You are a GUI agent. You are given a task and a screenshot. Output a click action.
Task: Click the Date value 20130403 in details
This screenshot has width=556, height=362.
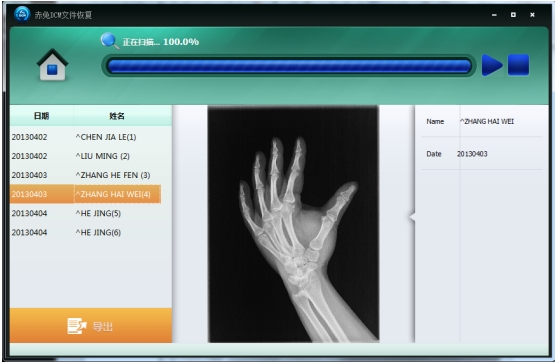(472, 154)
